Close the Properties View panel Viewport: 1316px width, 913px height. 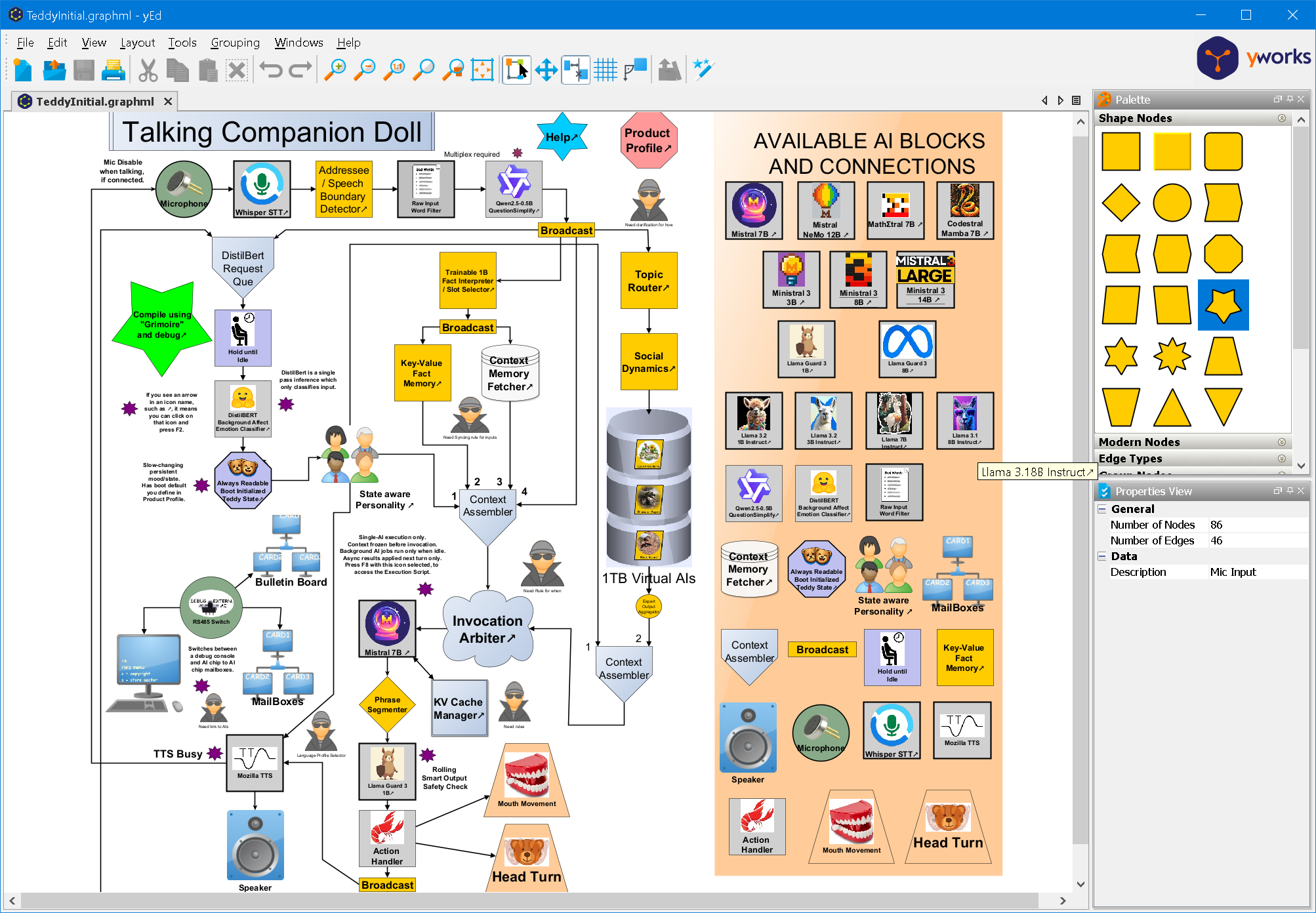click(1301, 491)
